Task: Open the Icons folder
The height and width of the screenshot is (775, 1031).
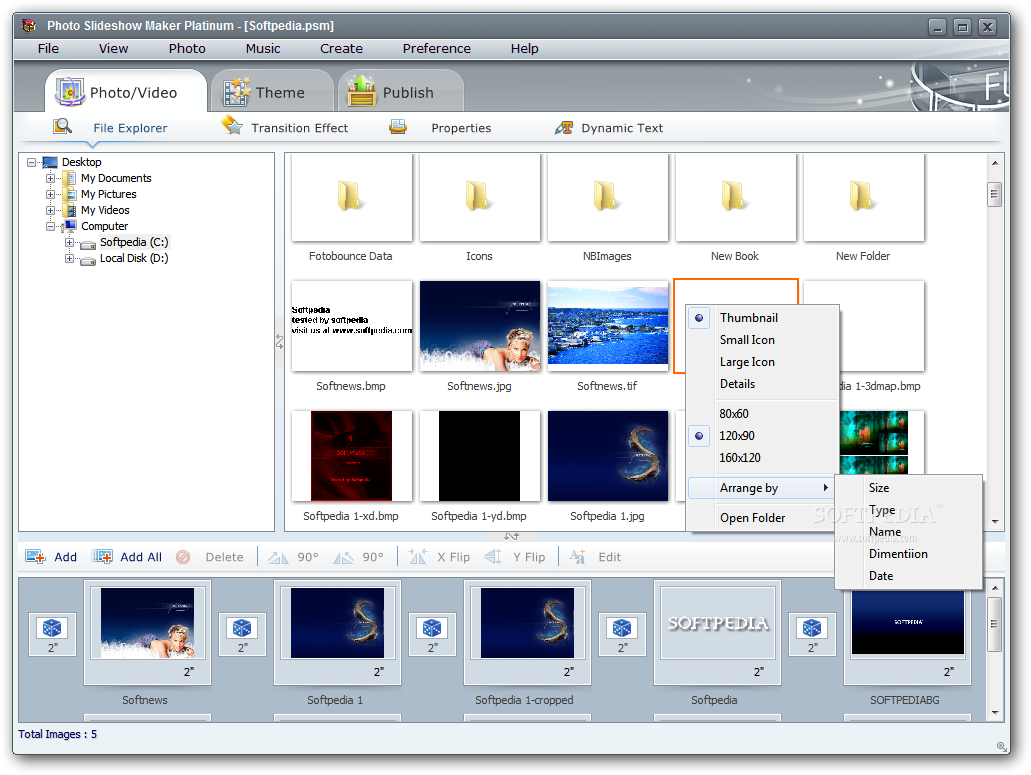Action: [x=479, y=197]
